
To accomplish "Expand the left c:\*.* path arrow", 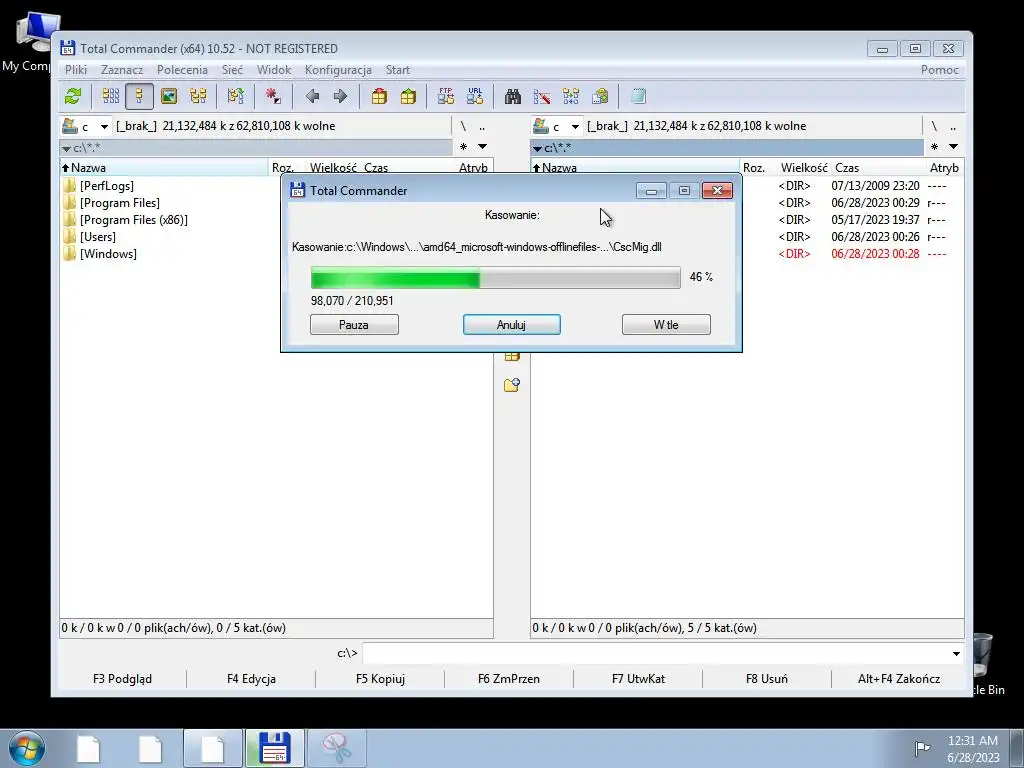I will pos(66,149).
